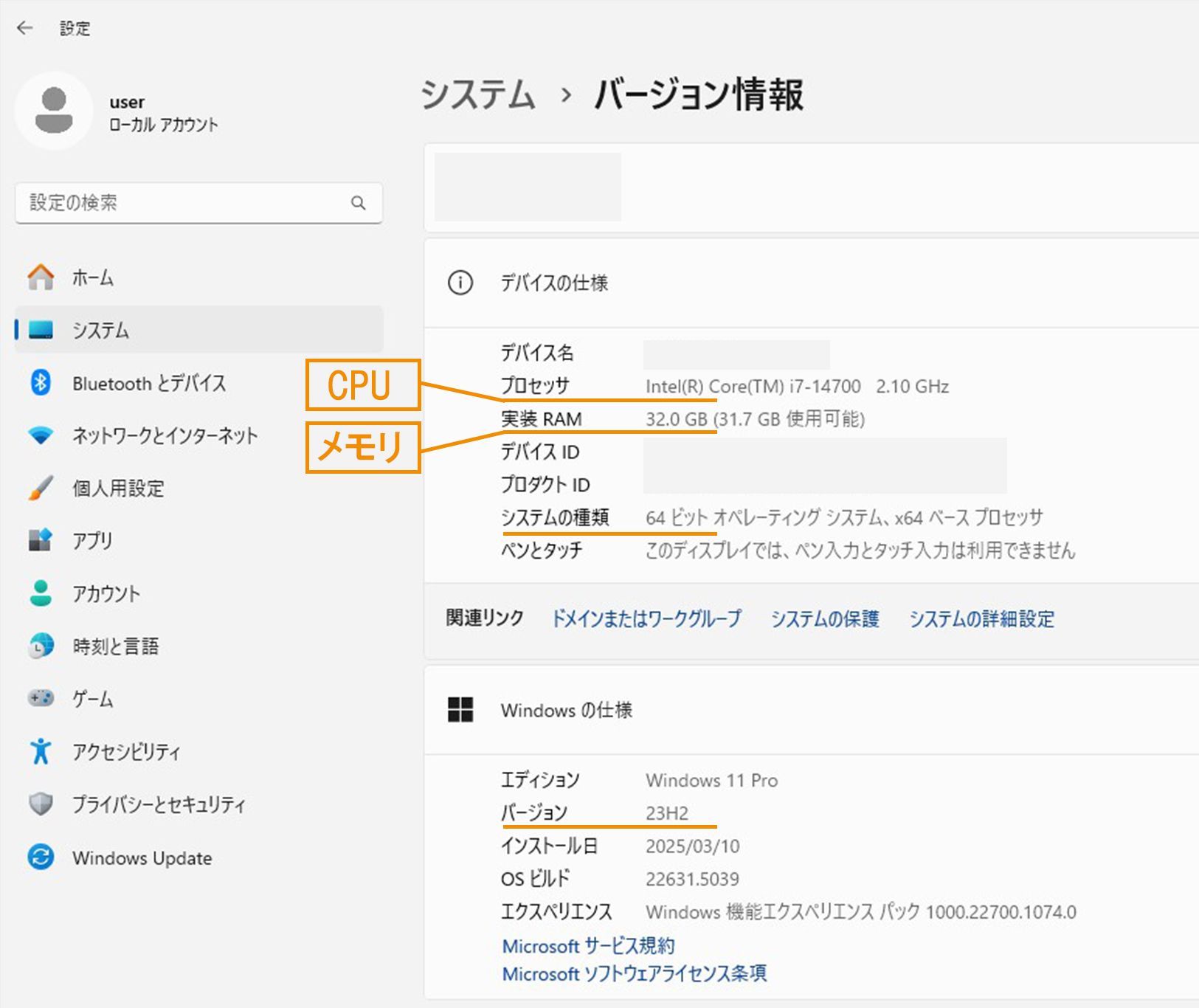The image size is (1199, 1008).
Task: Open アプリ settings page
Action: pyautogui.click(x=198, y=540)
